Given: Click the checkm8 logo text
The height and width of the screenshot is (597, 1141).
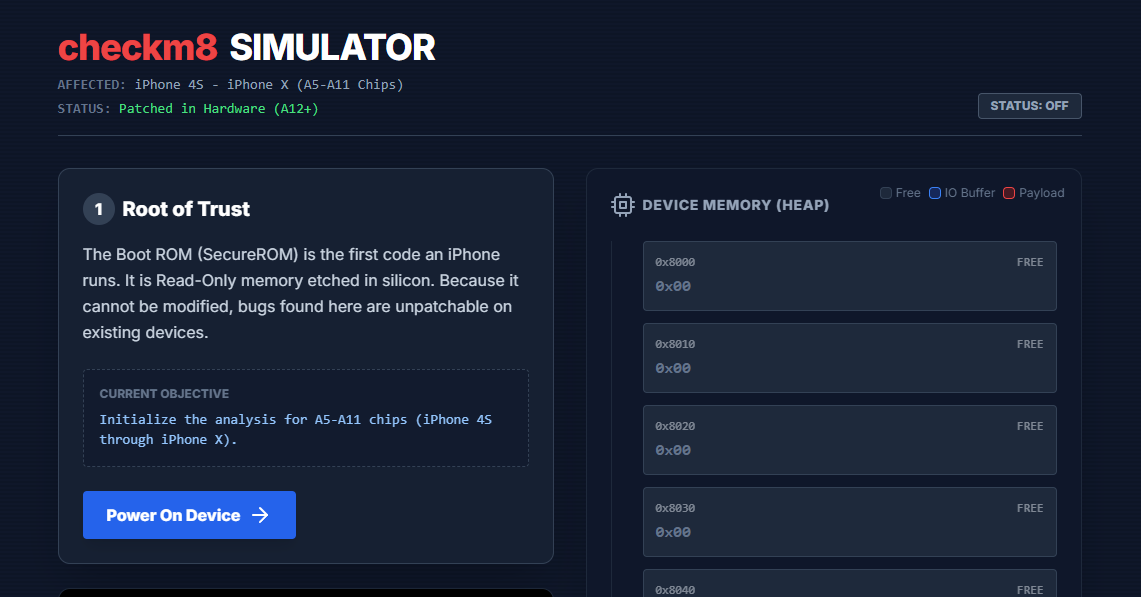Looking at the screenshot, I should 138,47.
